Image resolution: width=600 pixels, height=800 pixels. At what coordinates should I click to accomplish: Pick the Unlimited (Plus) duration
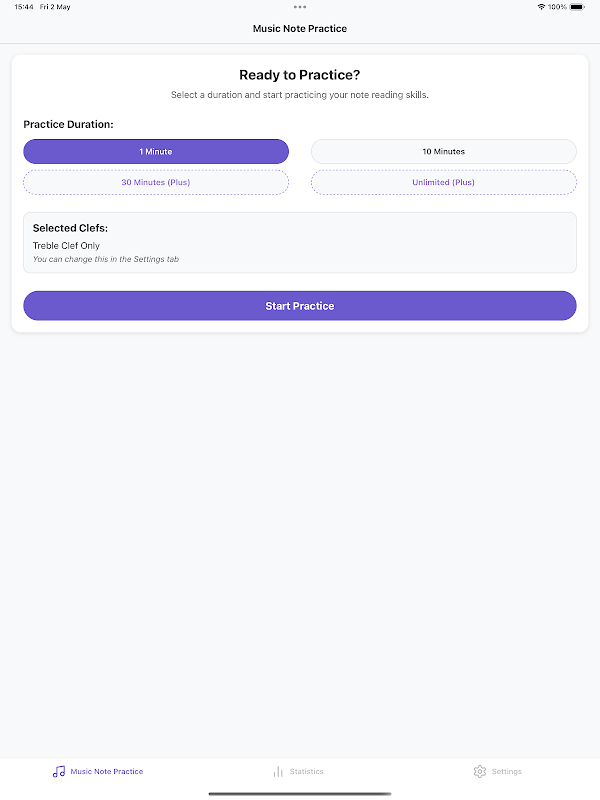(443, 182)
